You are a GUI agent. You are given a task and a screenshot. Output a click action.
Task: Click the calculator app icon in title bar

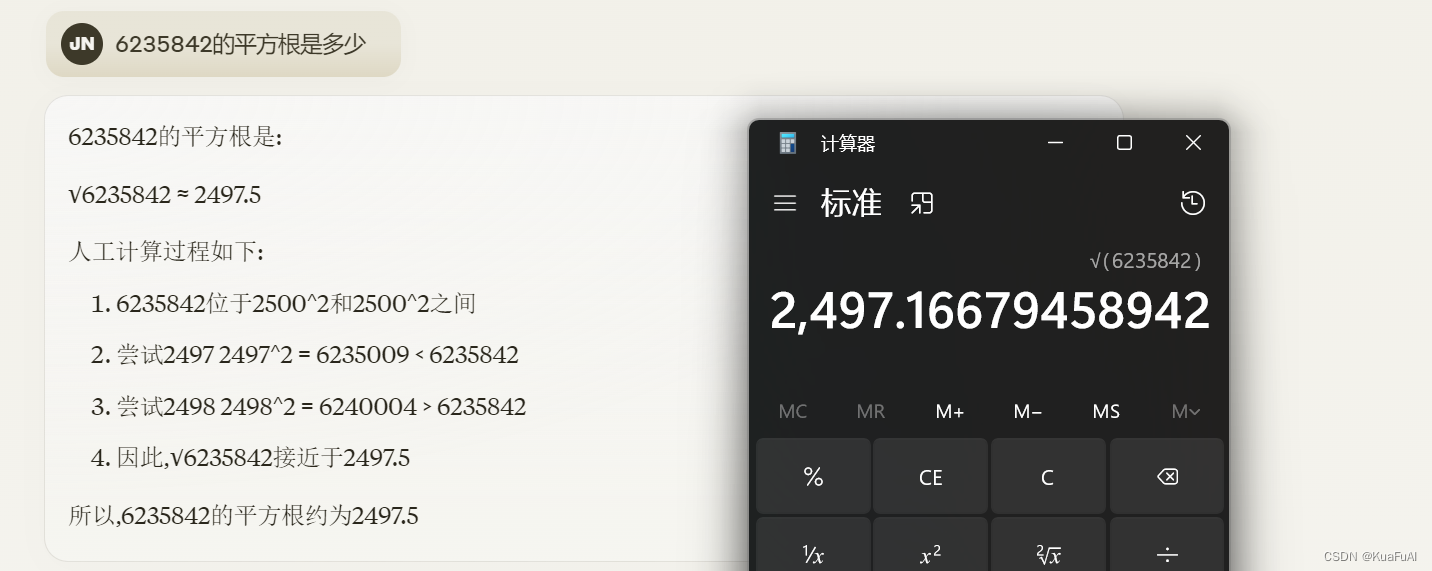788,143
